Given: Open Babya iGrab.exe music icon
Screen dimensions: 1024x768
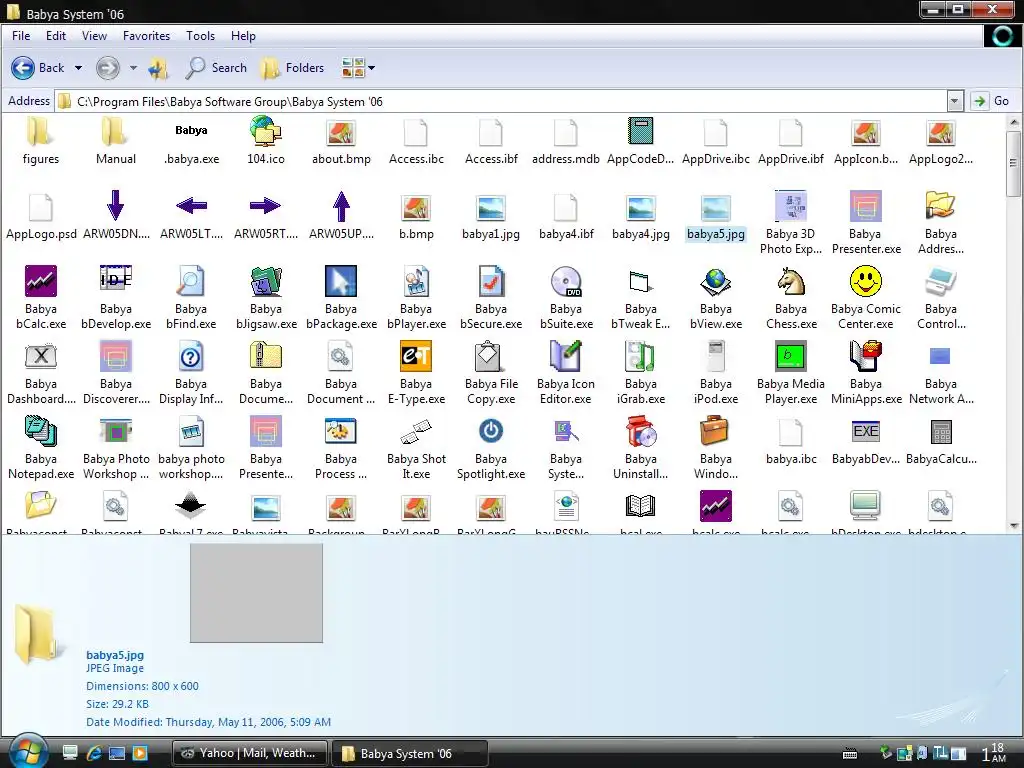Looking at the screenshot, I should 641,357.
